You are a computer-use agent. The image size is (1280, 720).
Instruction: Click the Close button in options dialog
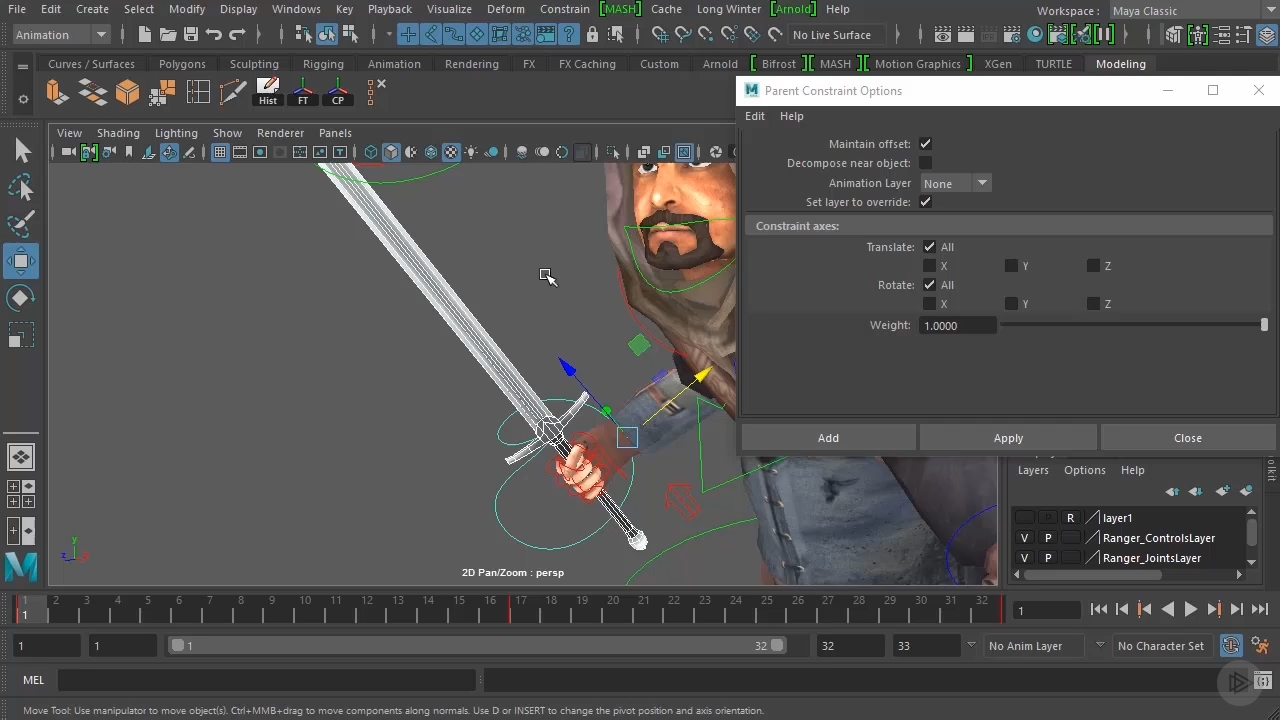(1188, 438)
